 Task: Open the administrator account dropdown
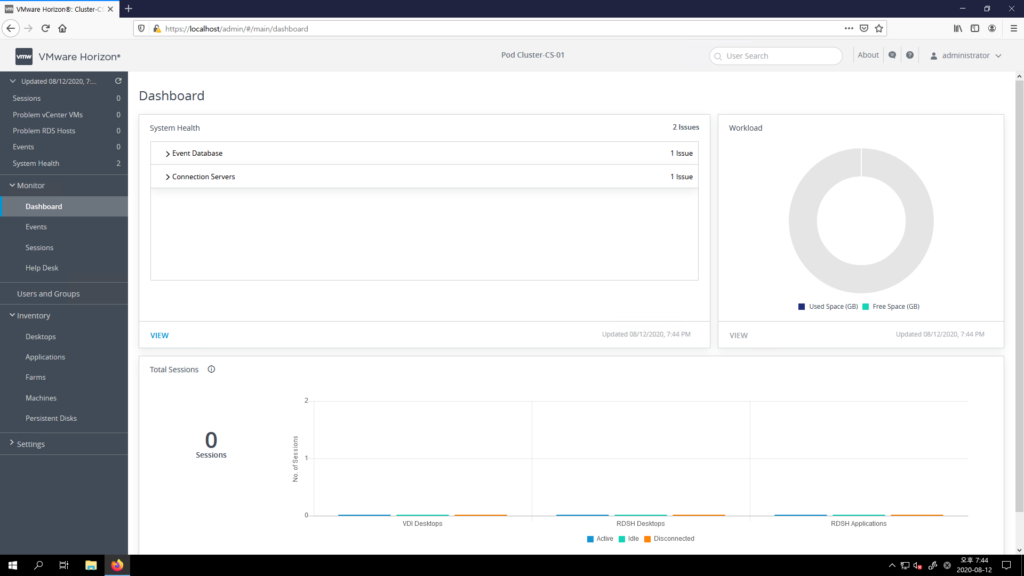[x=965, y=56]
